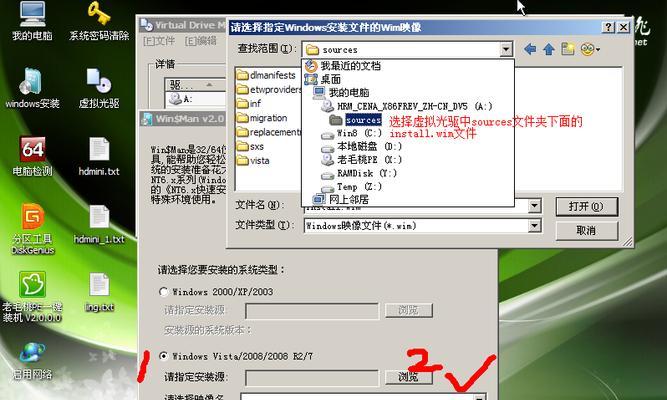Open [E]编辑 menu in Virtual Drive Manager
The height and width of the screenshot is (400, 667).
coord(201,41)
